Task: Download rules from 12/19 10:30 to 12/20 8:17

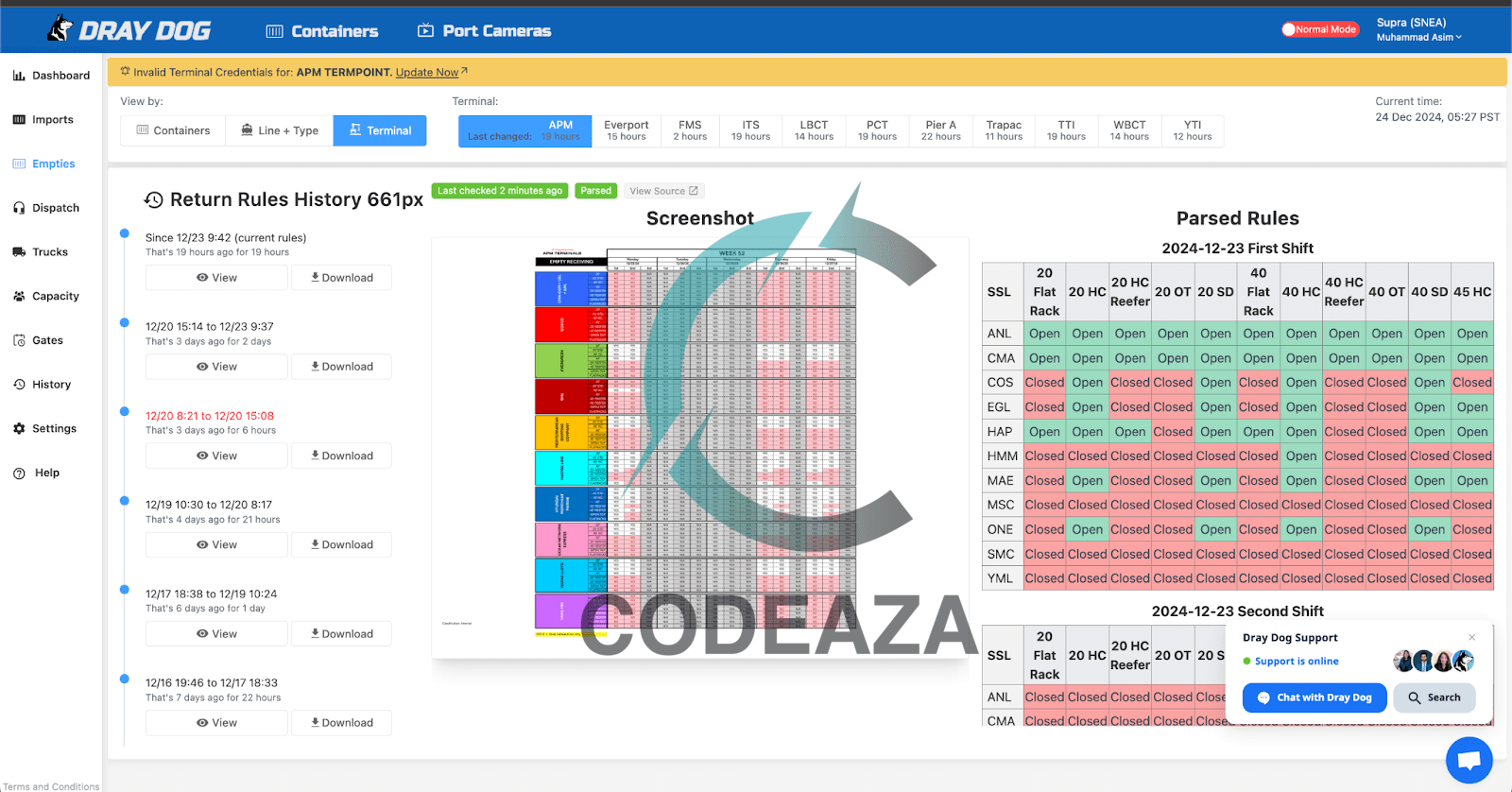Action: [341, 544]
